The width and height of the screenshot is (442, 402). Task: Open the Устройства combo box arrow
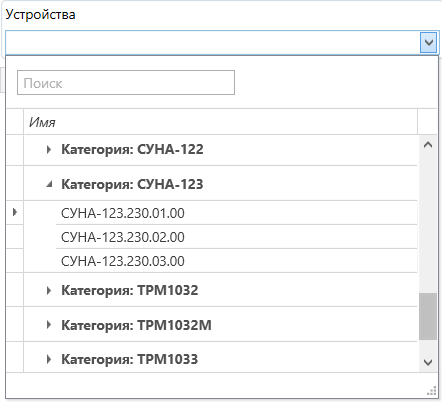pyautogui.click(x=428, y=42)
